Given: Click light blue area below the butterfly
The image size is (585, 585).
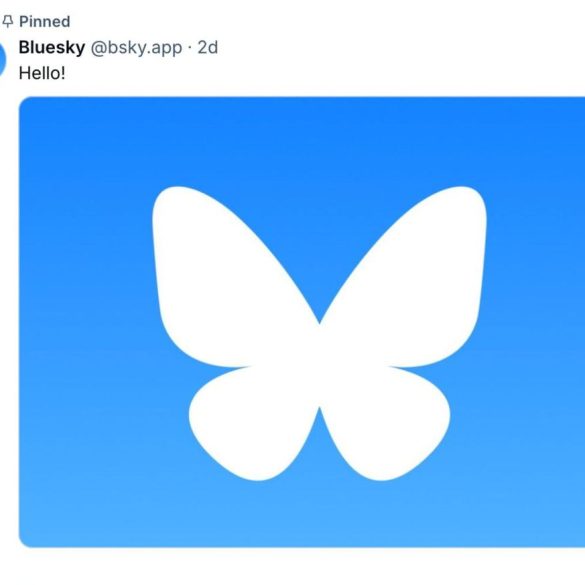Looking at the screenshot, I should 319,515.
